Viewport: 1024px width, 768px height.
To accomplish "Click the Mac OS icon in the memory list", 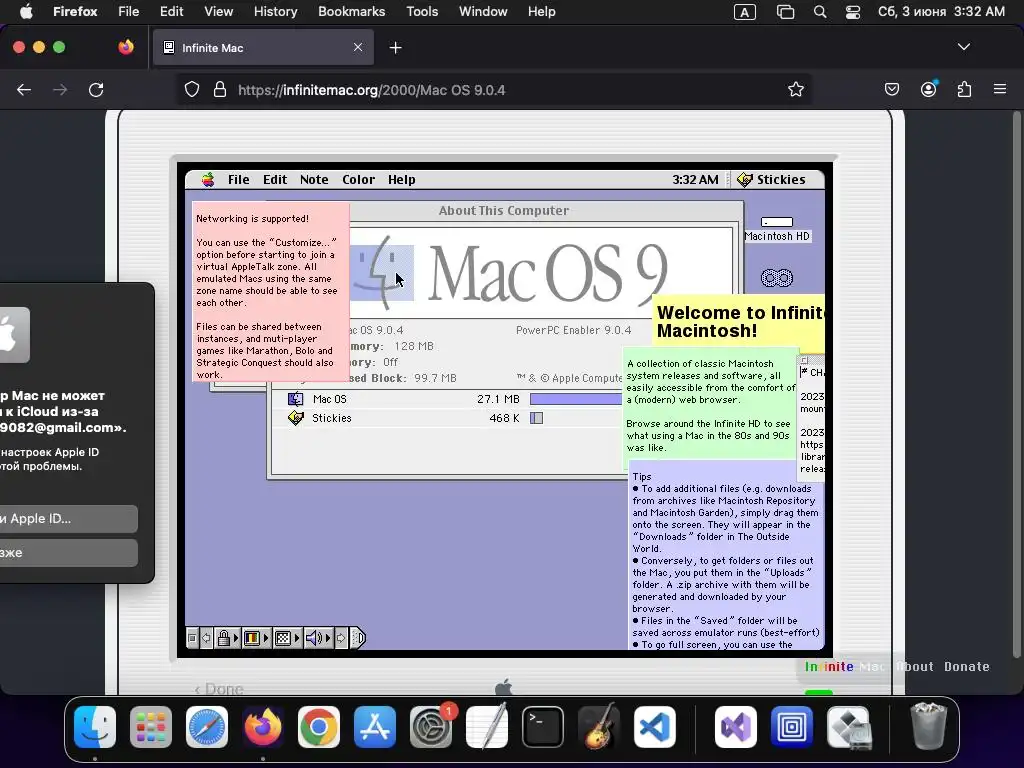I will 295,399.
